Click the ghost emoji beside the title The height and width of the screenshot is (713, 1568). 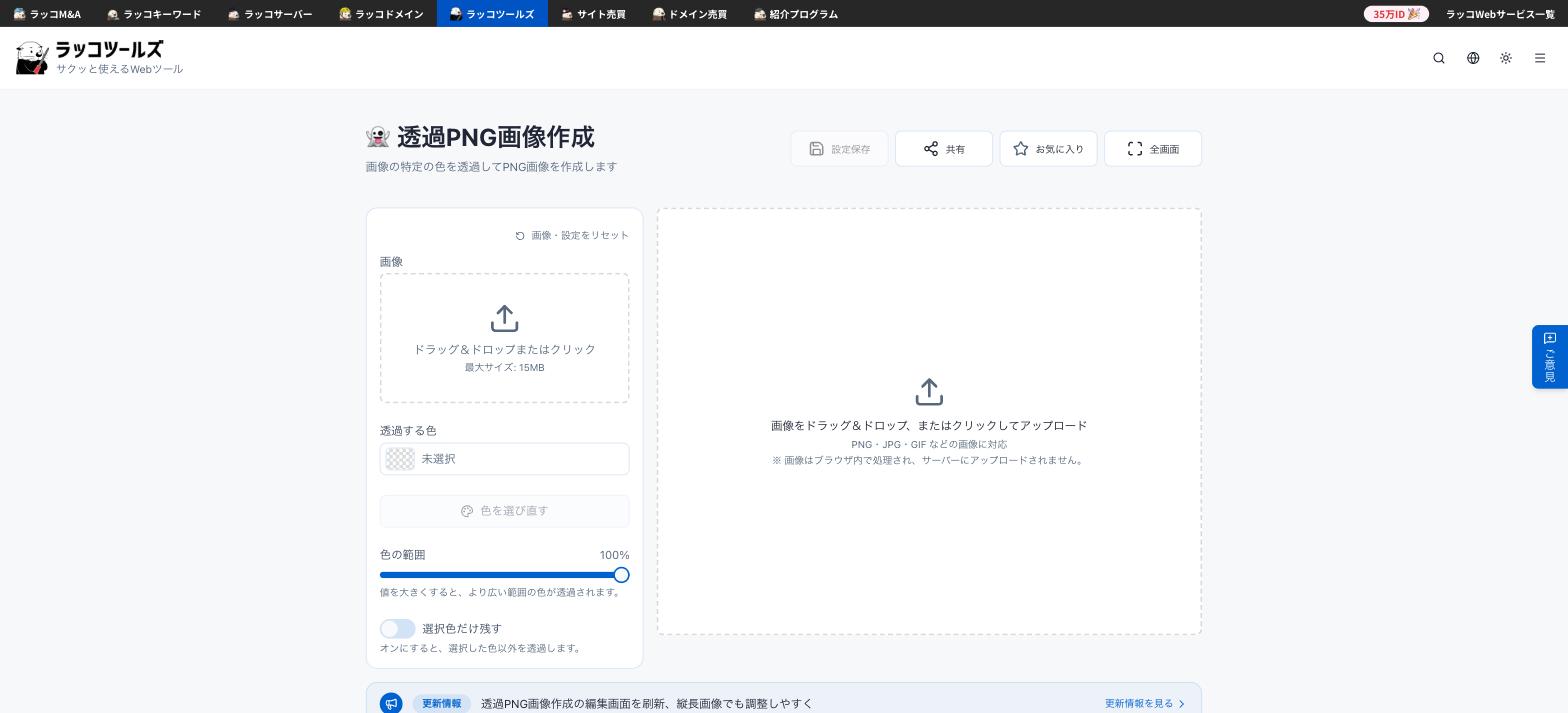coord(377,137)
